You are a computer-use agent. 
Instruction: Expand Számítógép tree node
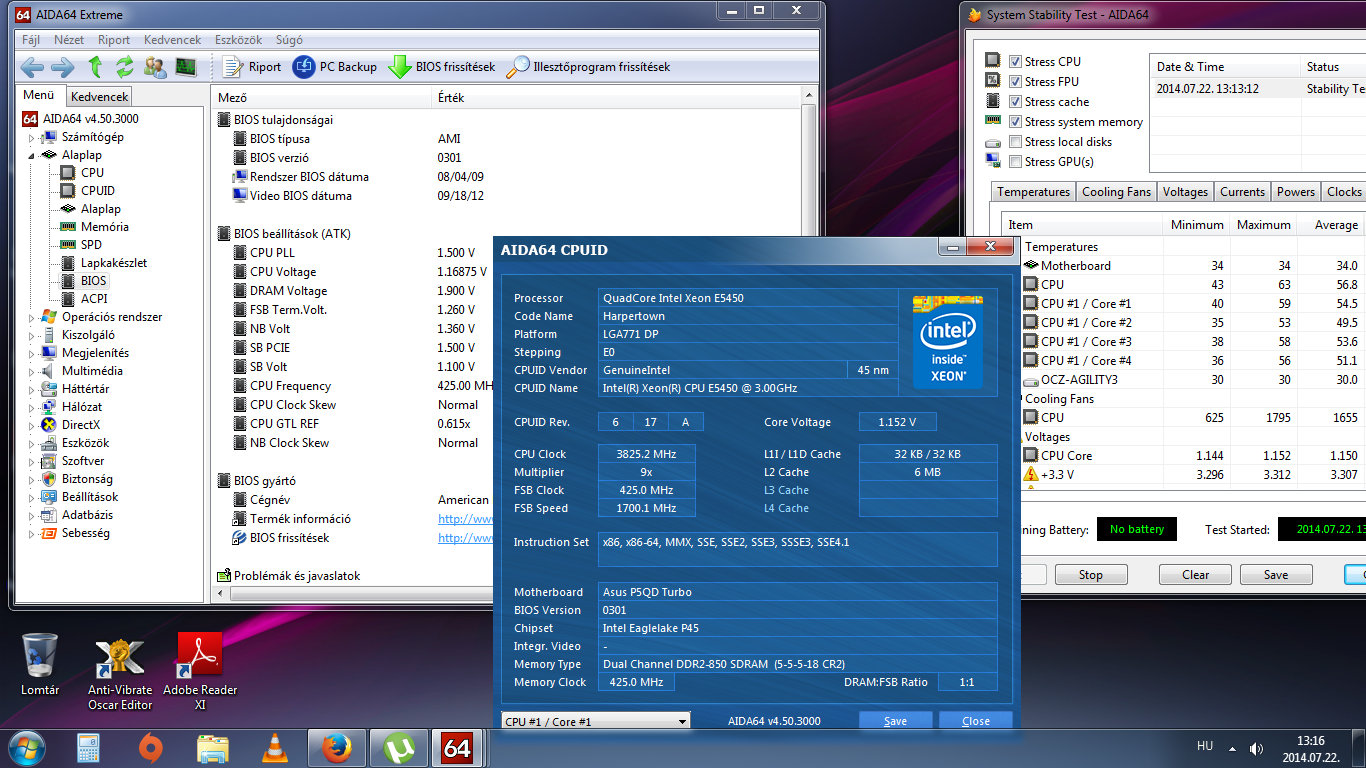click(x=31, y=137)
